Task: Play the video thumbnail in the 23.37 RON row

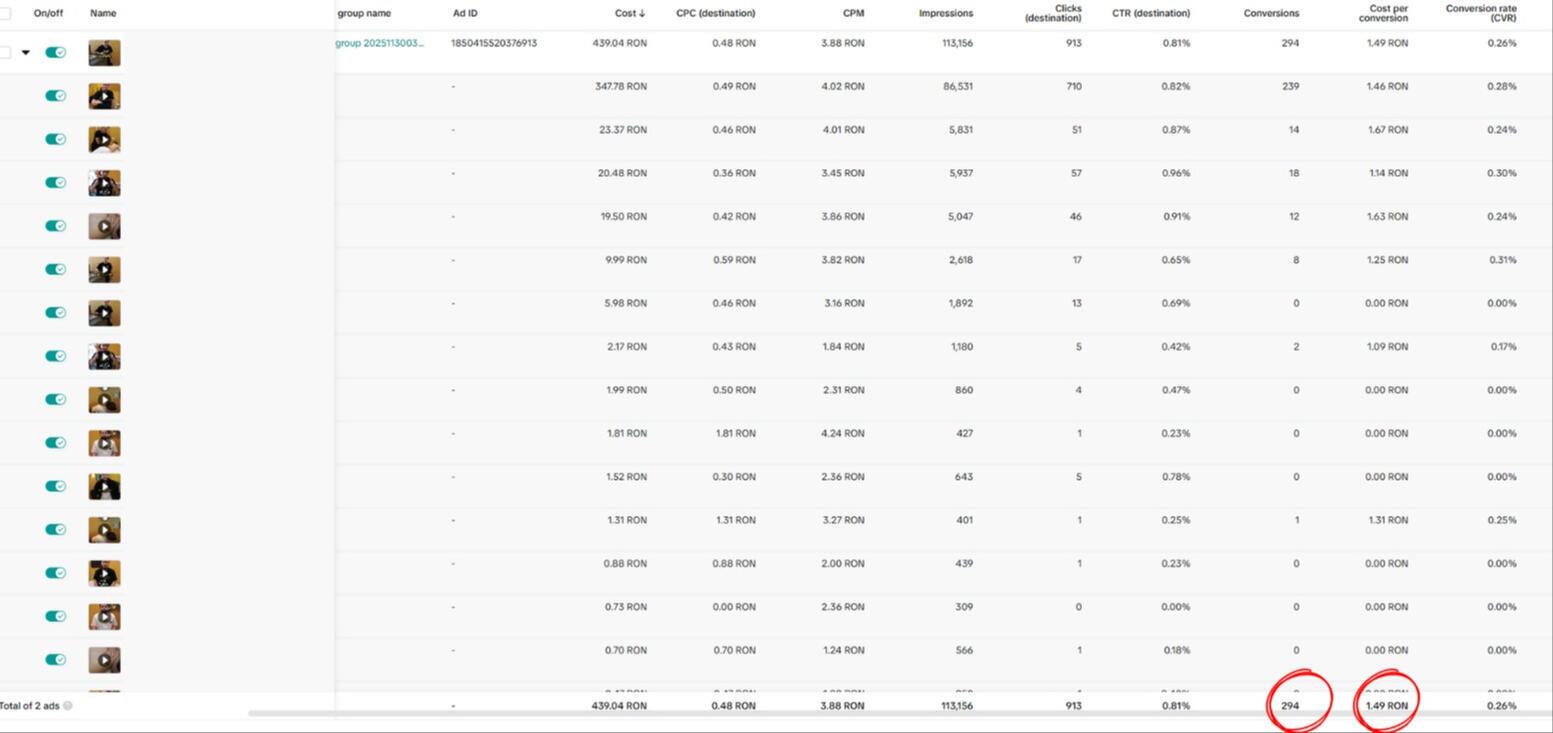Action: (x=104, y=140)
